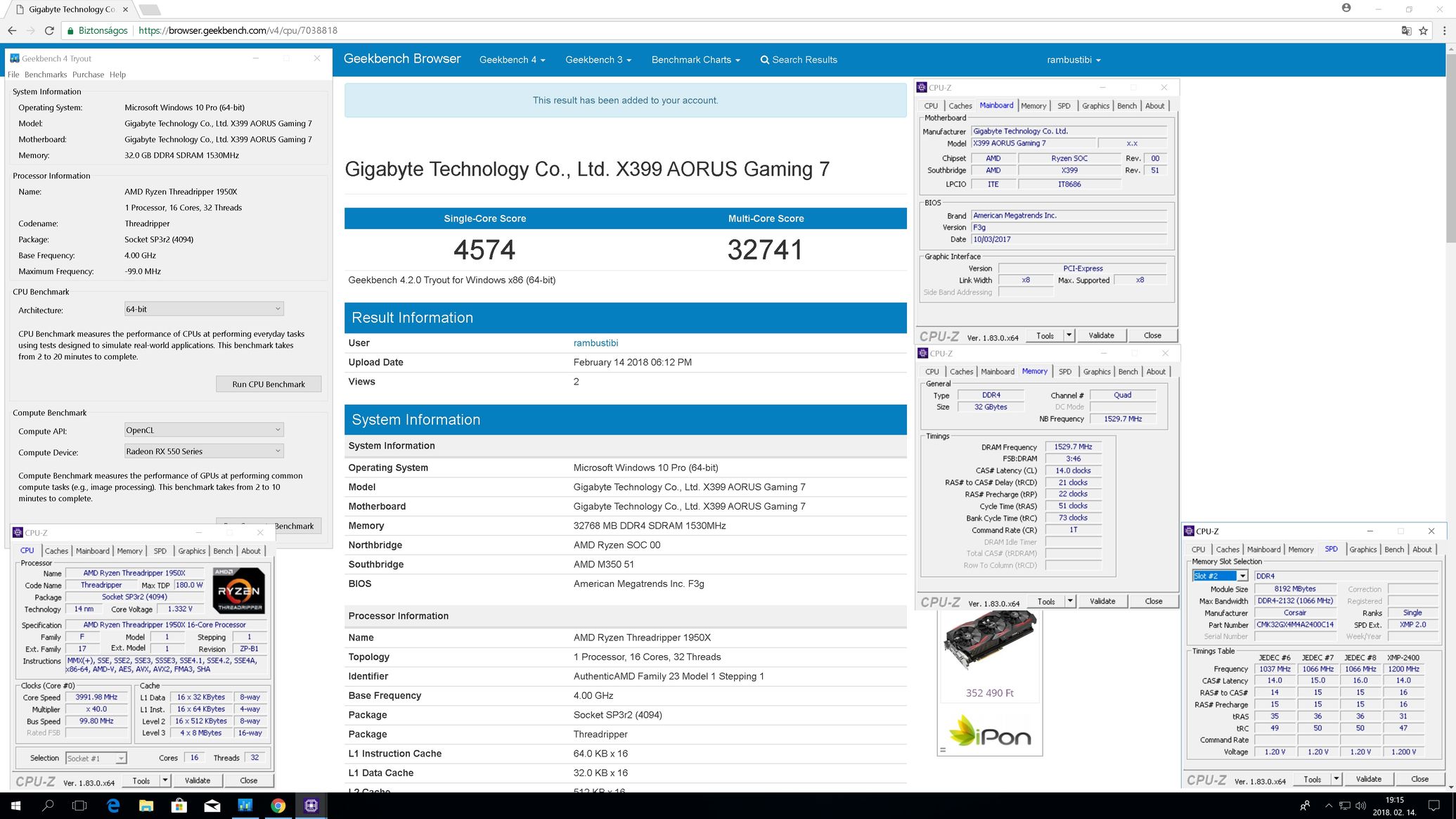Click Validate in Mainboard CPU-Z window
This screenshot has height=819, width=1456.
1101,335
